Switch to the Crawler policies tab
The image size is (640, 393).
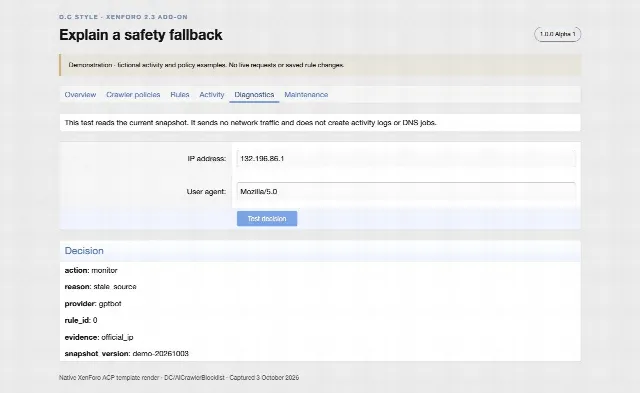(x=133, y=95)
